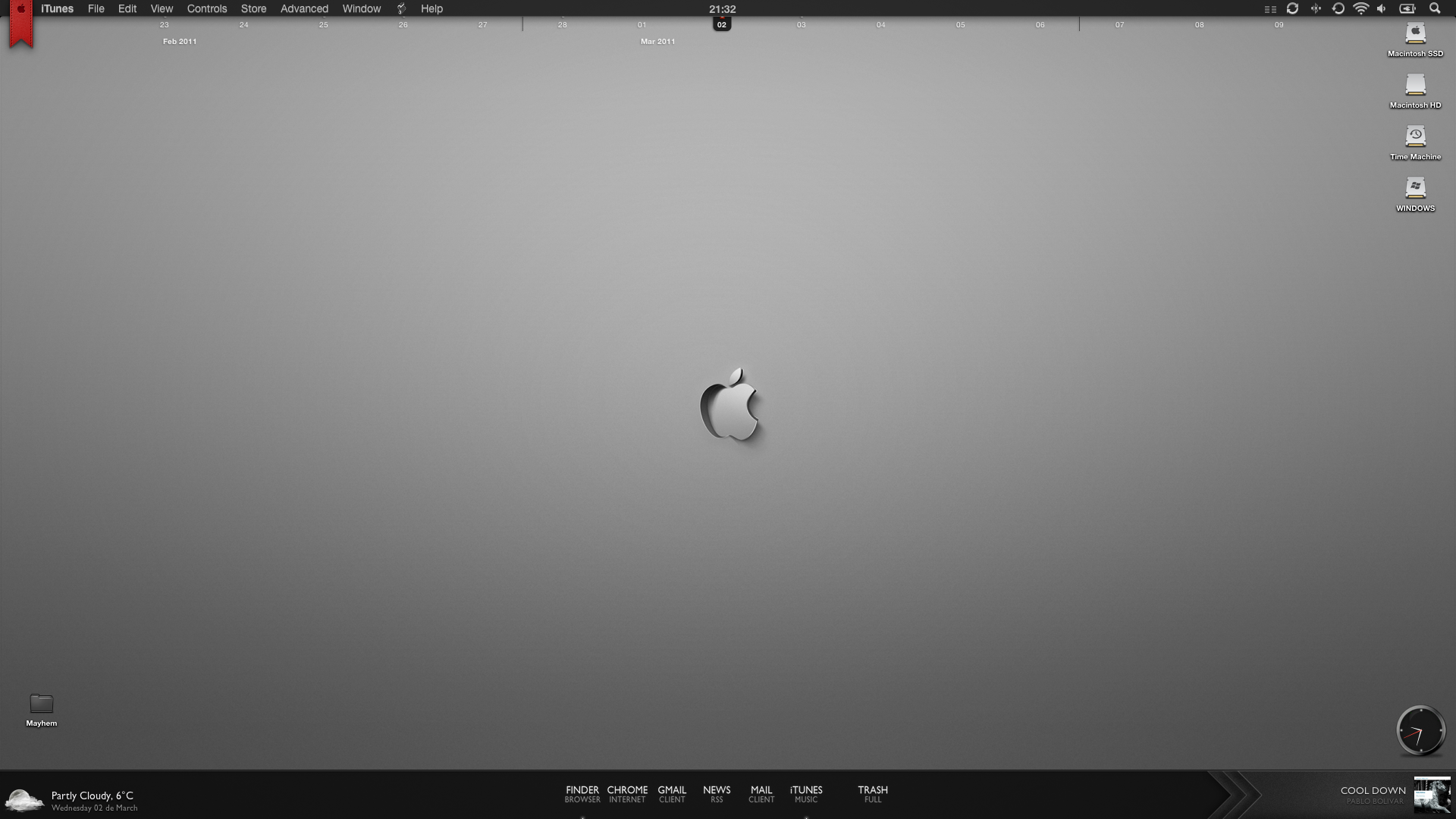Click the highlighted day 02 on timeline
1456x819 pixels.
[721, 25]
